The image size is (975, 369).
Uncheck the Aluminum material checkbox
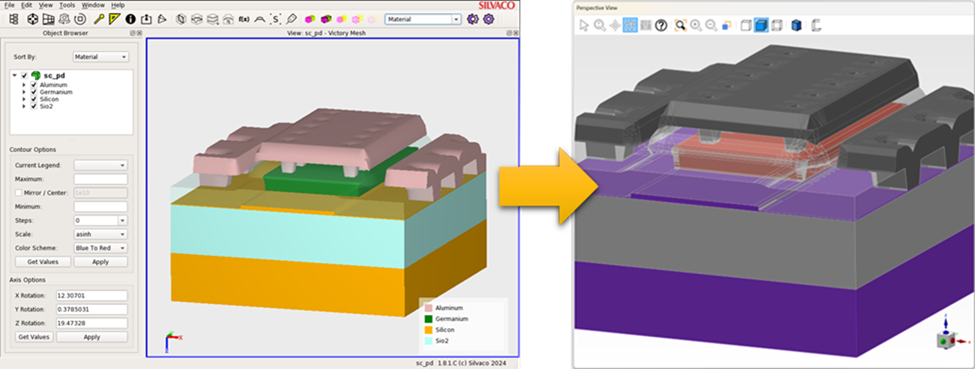pos(34,85)
